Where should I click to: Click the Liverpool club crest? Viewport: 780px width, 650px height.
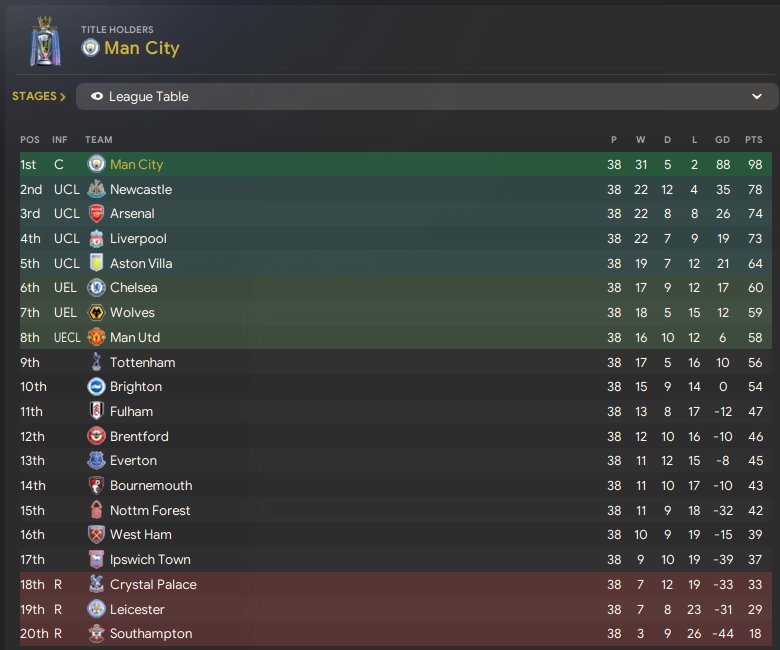(x=96, y=238)
